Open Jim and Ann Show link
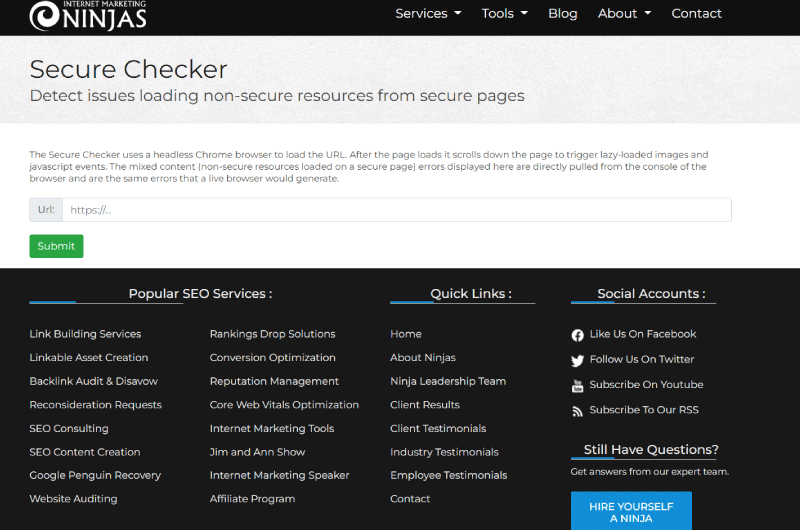 (x=257, y=452)
